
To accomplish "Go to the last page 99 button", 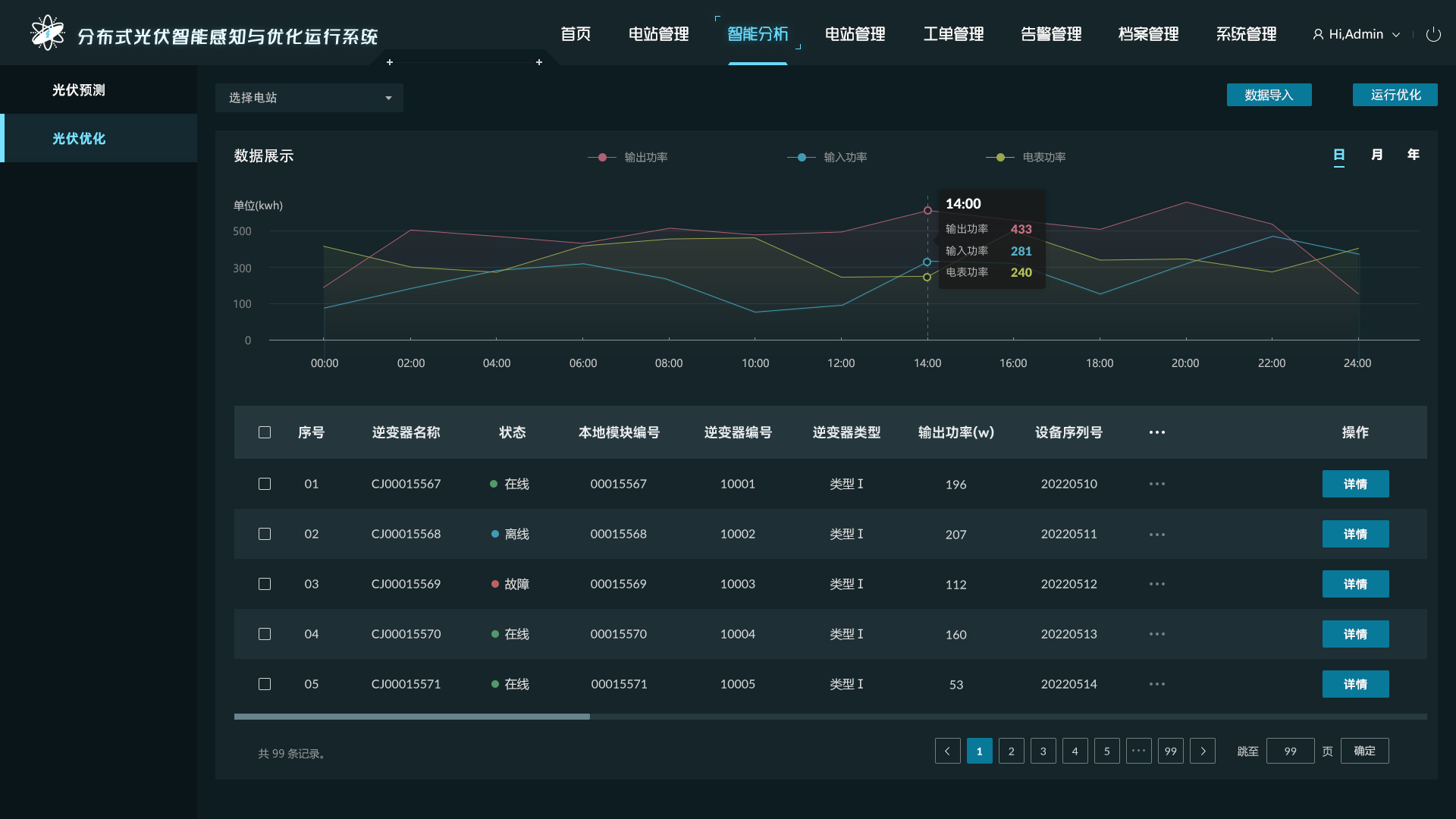I will tap(1170, 751).
